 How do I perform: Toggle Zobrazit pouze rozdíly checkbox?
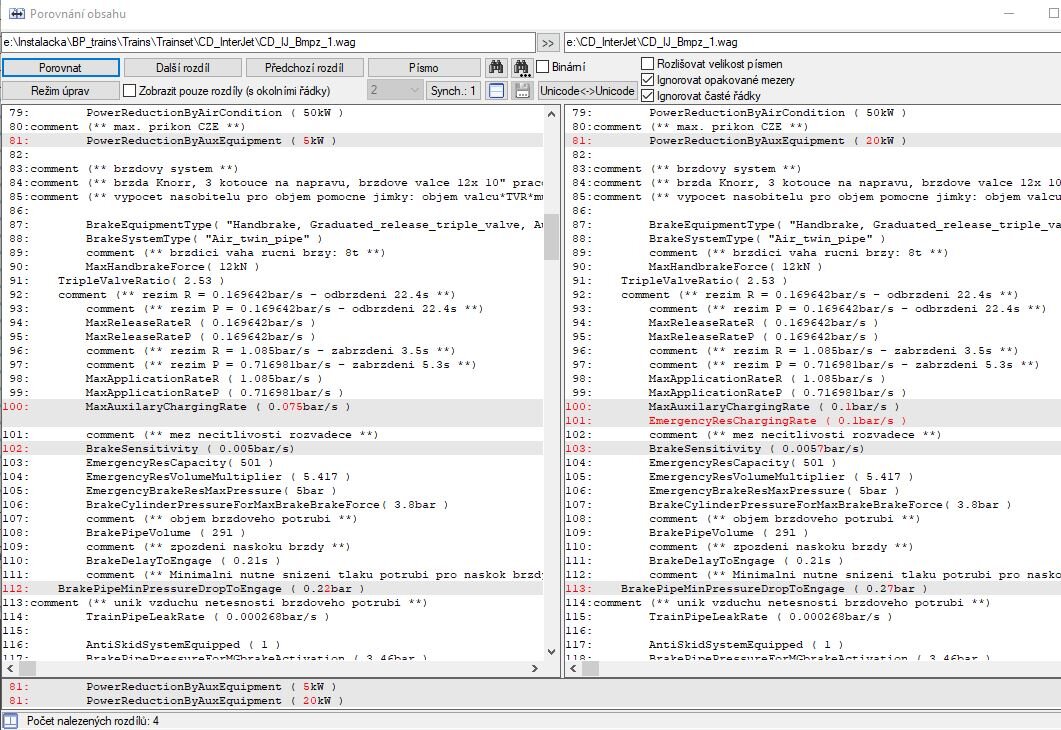pos(130,91)
